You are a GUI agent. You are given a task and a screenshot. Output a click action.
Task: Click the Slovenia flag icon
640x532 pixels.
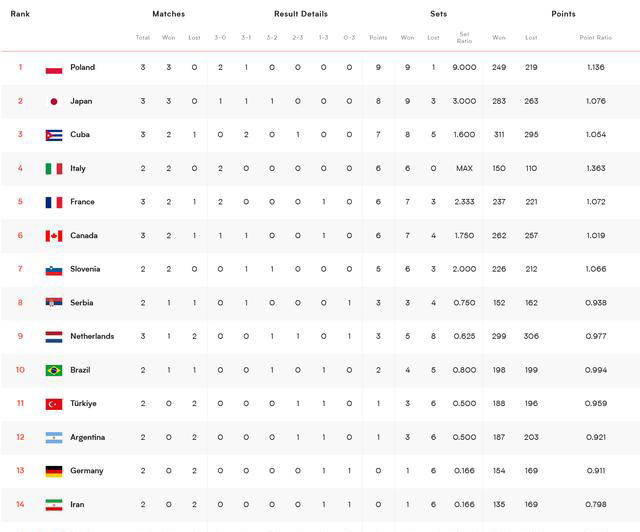coord(54,270)
